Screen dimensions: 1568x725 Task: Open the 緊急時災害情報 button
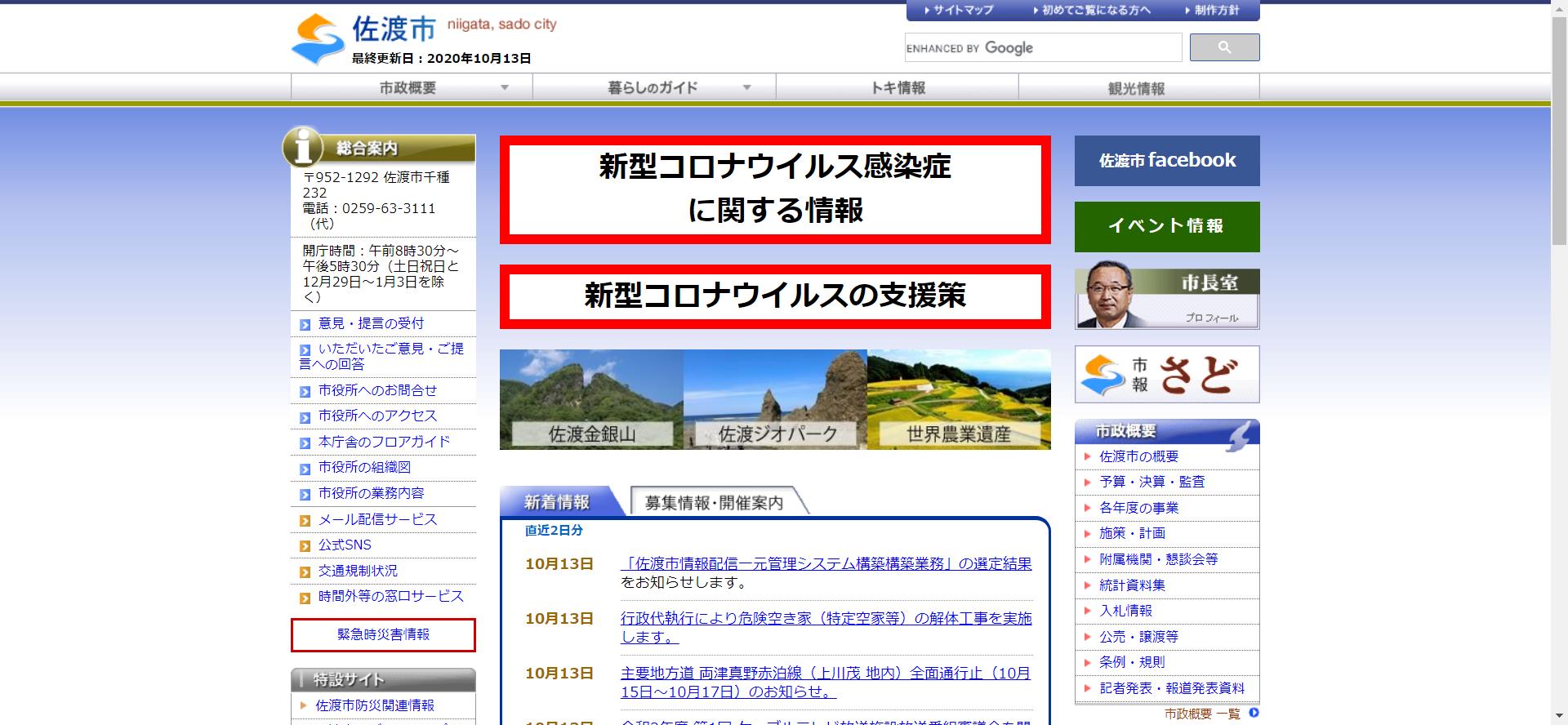(383, 635)
